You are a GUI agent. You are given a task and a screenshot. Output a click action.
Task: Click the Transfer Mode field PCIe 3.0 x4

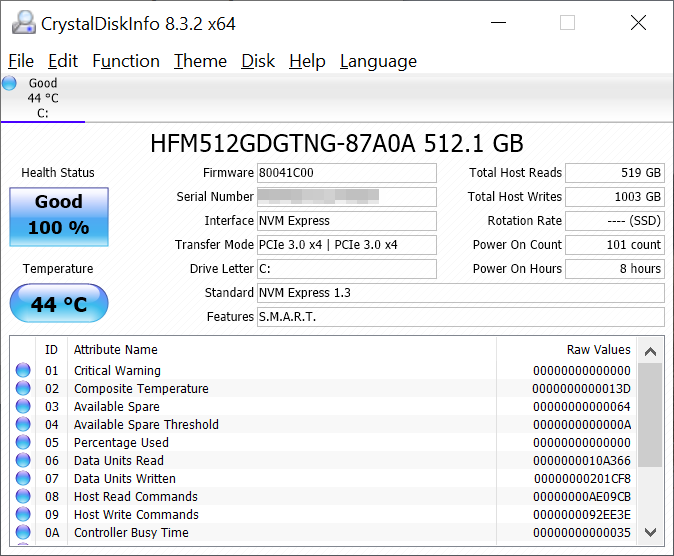[x=346, y=245]
